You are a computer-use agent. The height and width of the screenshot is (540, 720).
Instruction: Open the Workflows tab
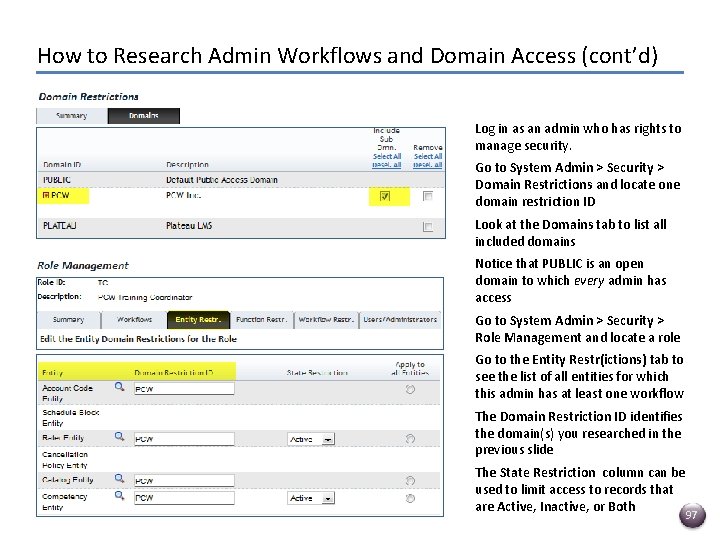coord(134,320)
